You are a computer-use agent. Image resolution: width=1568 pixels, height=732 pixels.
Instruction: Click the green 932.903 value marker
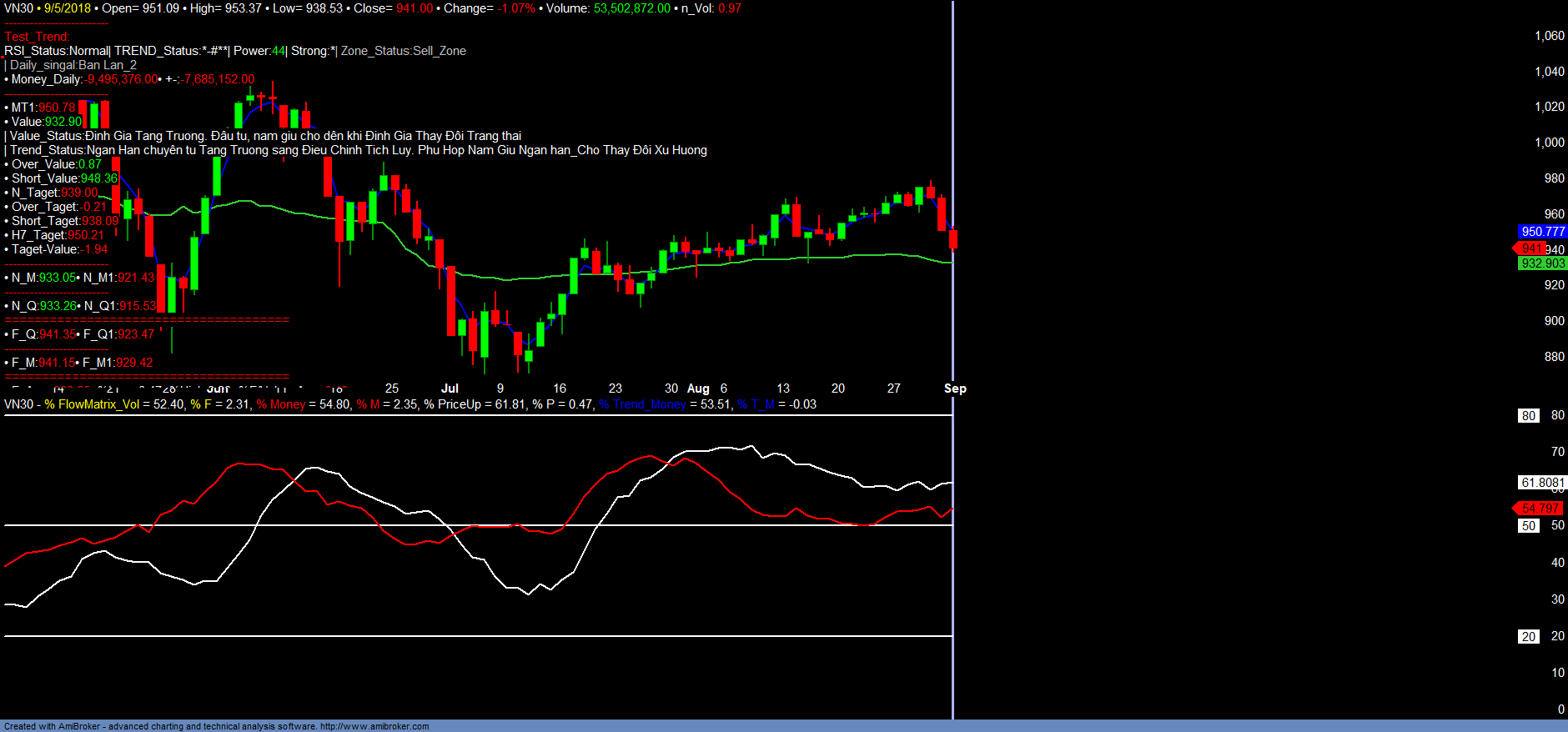[x=1542, y=263]
